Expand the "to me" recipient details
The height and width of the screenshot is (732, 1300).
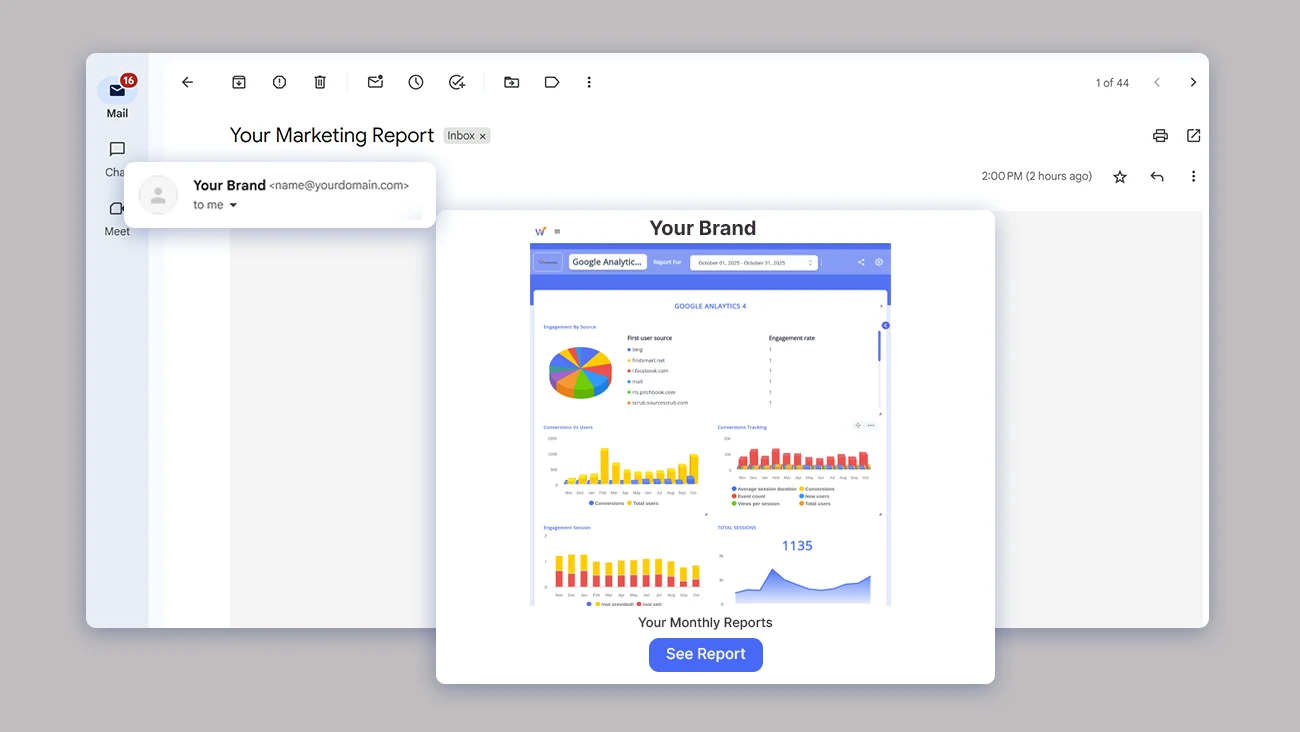pos(215,204)
